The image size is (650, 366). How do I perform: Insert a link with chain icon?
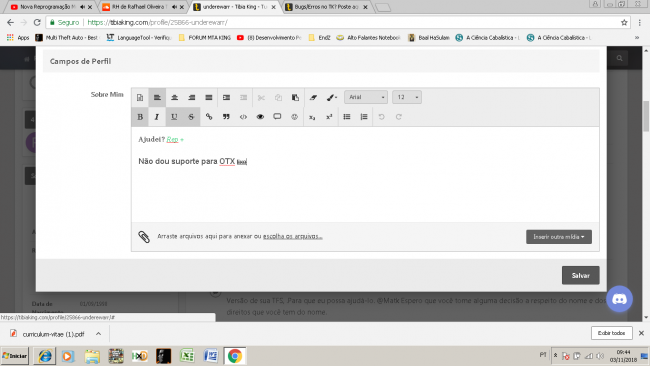tap(209, 117)
